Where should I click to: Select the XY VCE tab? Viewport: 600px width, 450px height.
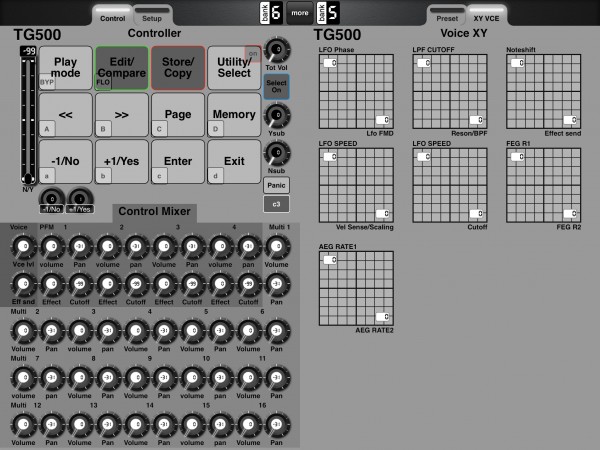click(x=486, y=16)
